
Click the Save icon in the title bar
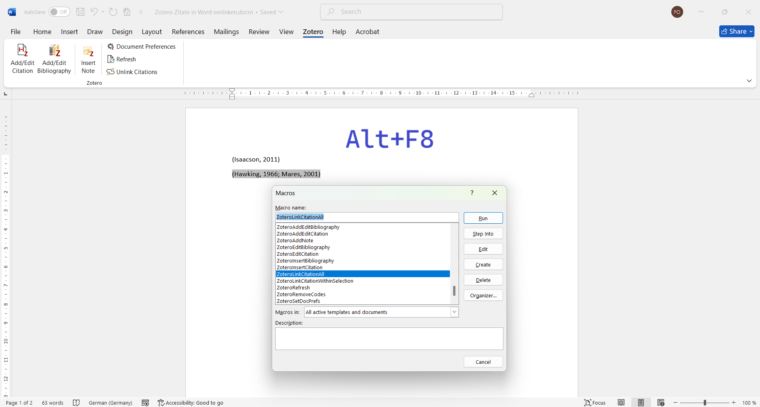(x=80, y=12)
